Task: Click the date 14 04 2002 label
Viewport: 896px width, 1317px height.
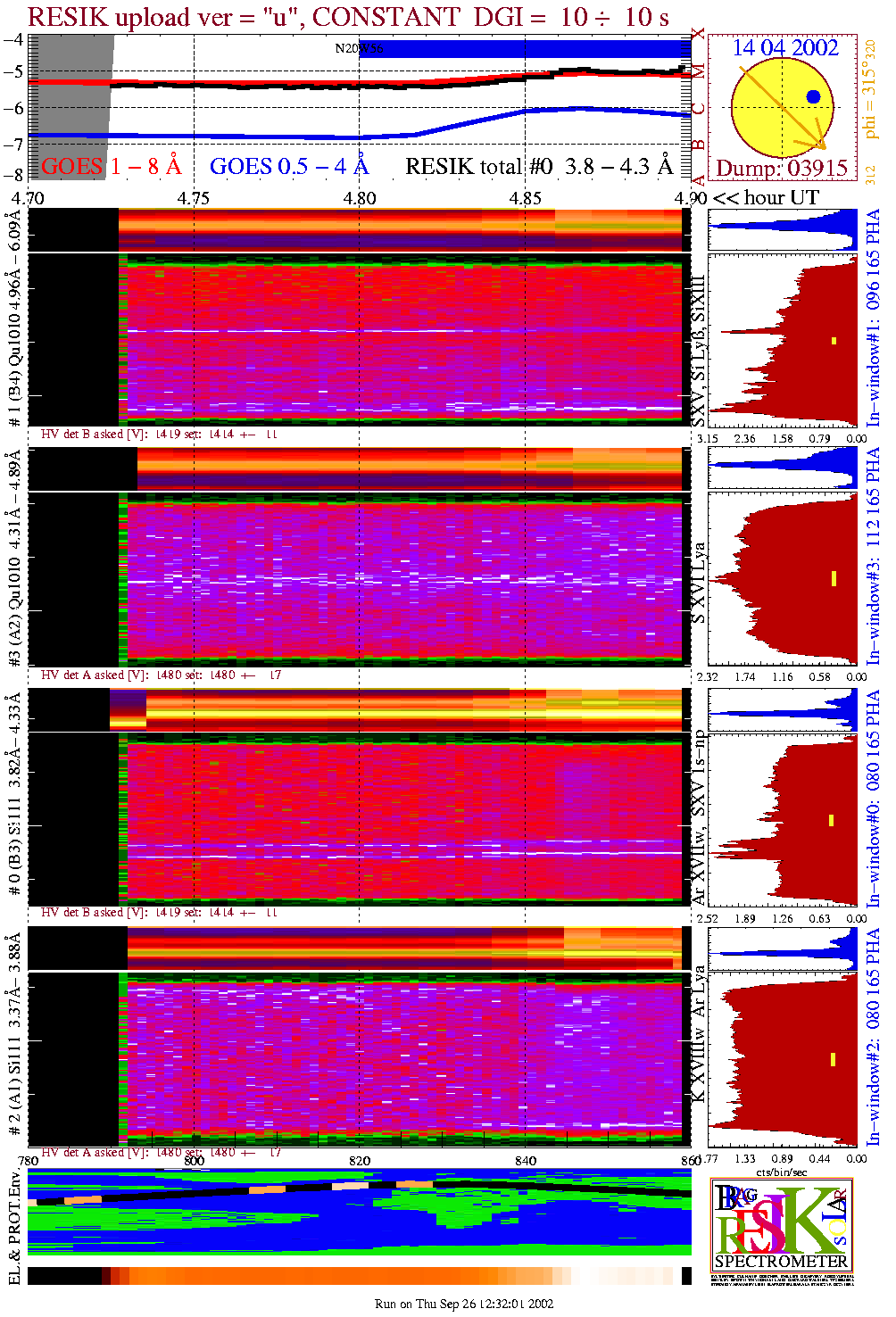Action: [x=785, y=48]
